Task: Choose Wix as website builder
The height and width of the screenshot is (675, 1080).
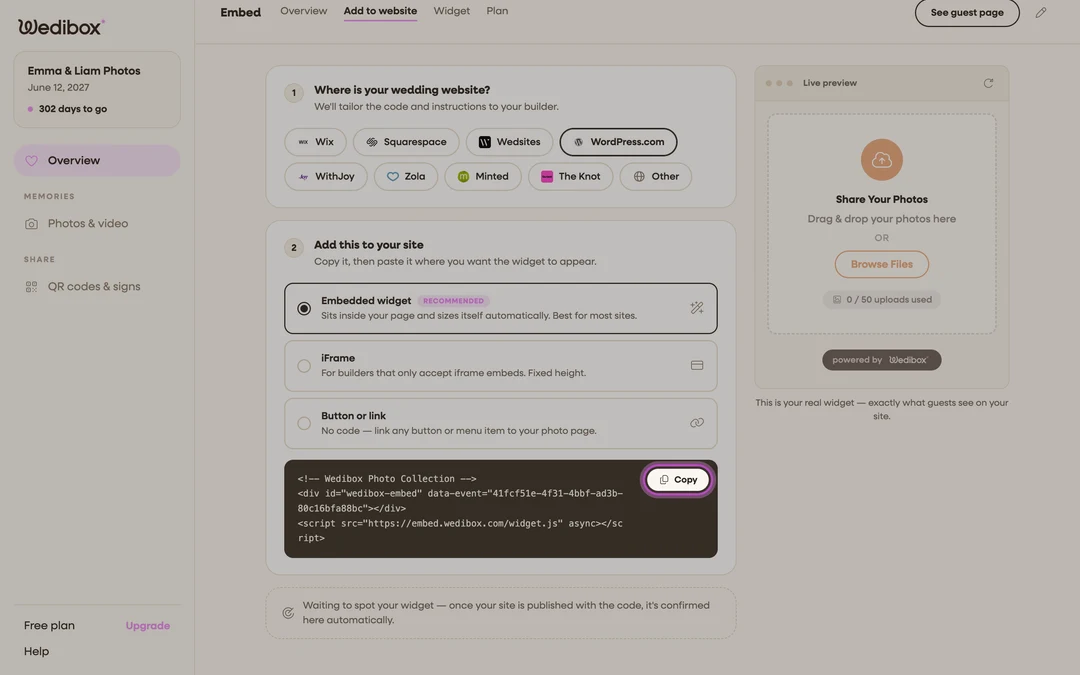Action: [x=315, y=142]
